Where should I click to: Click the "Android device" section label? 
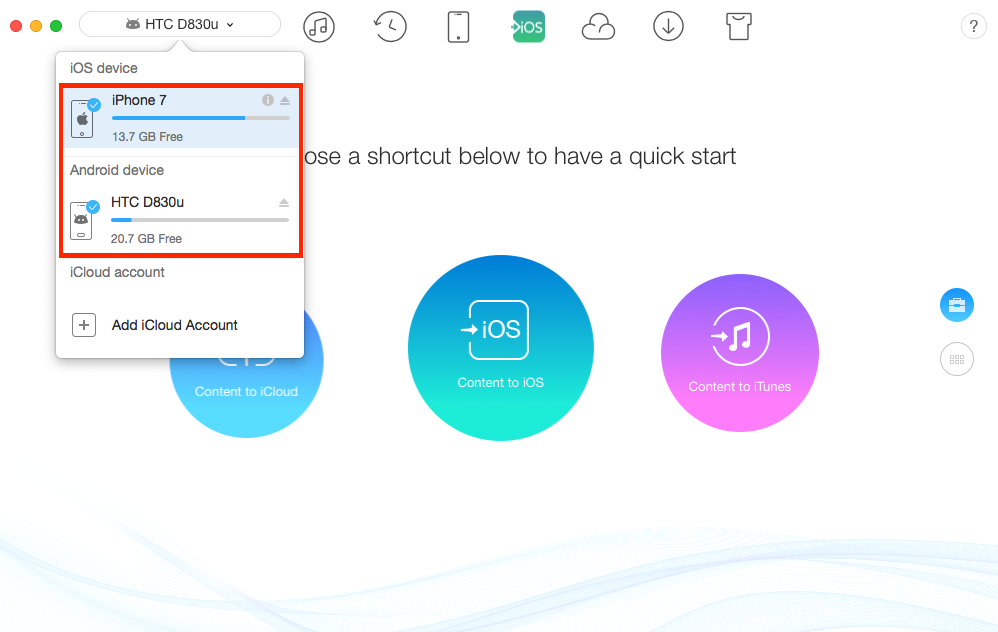117,171
